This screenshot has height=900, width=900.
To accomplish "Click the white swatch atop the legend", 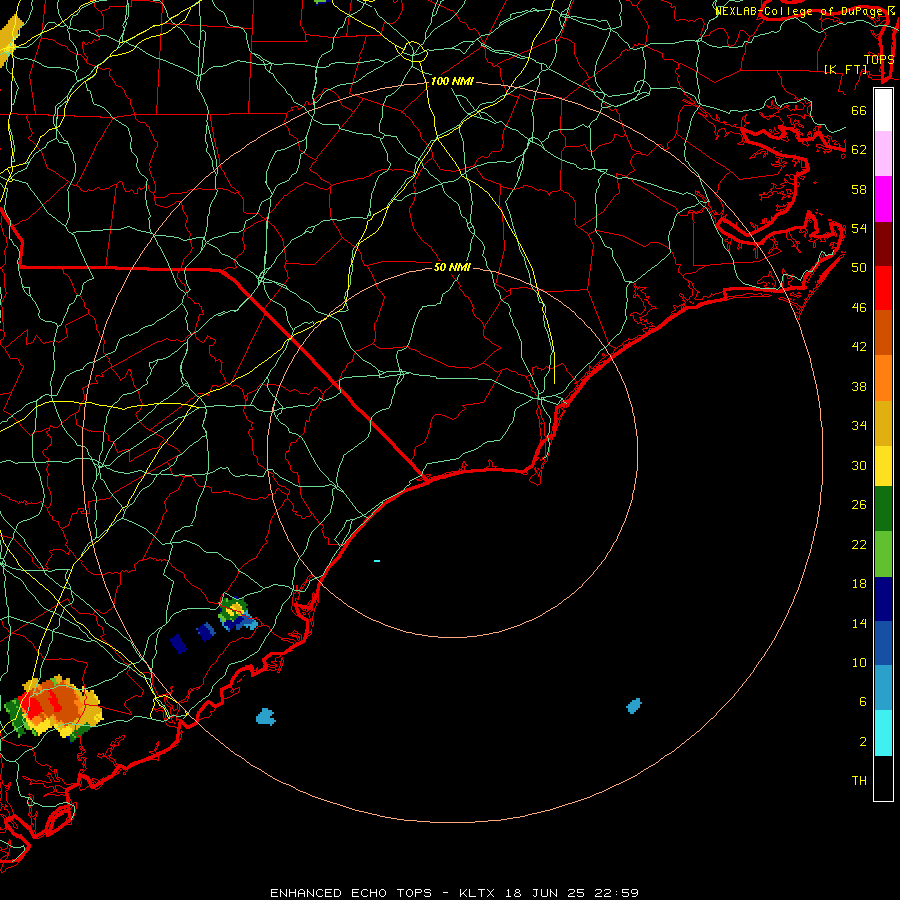I will coord(883,110).
